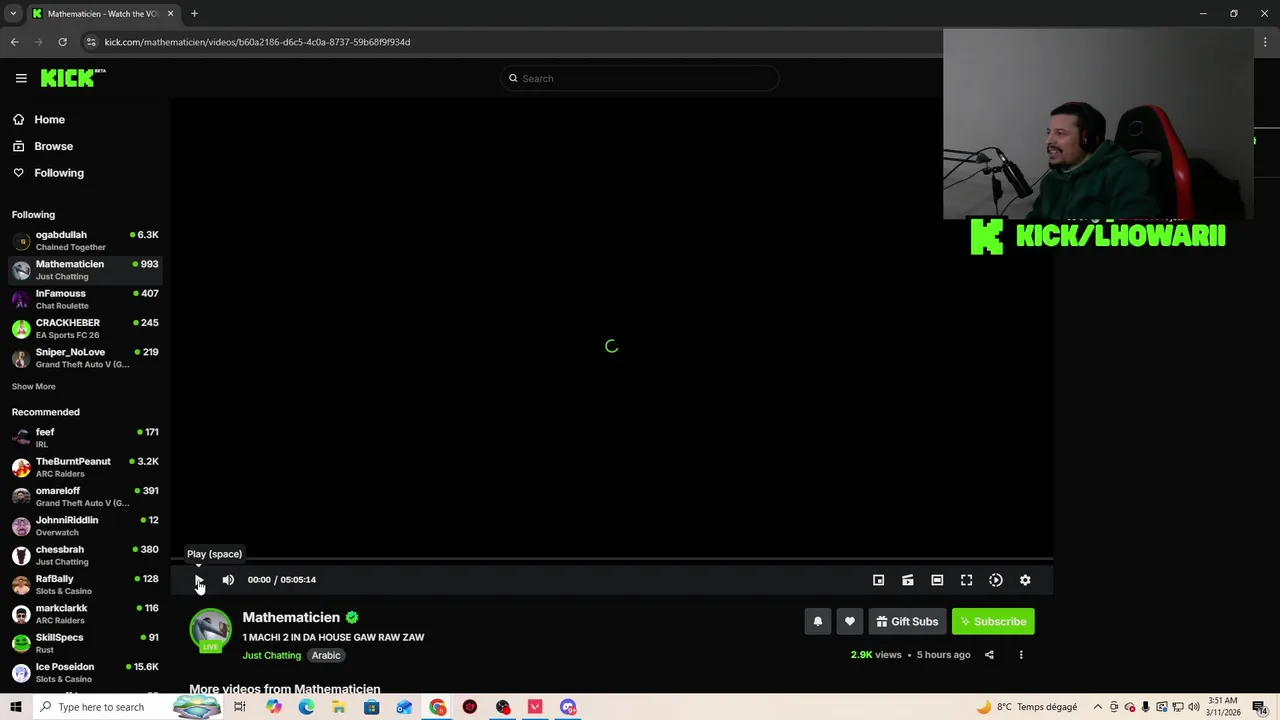
Task: Open Microsoft Edge from taskbar
Action: pyautogui.click(x=306, y=707)
